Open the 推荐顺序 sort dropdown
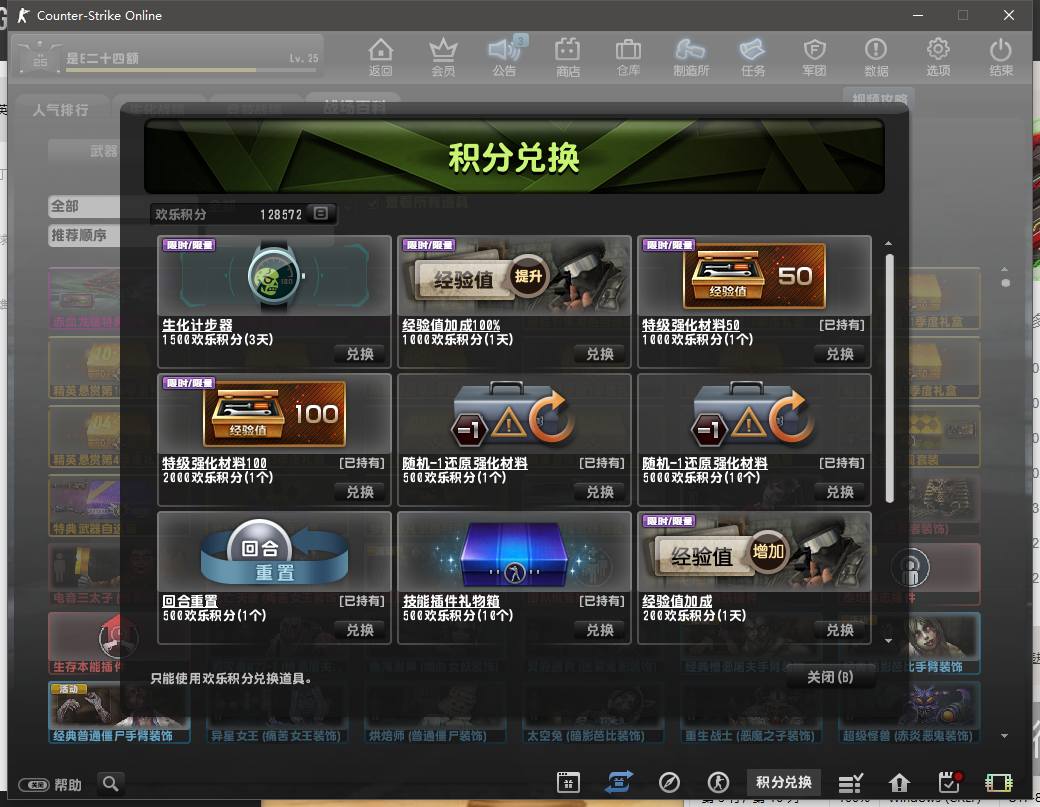Screen dimensions: 1040x807 tap(84, 235)
